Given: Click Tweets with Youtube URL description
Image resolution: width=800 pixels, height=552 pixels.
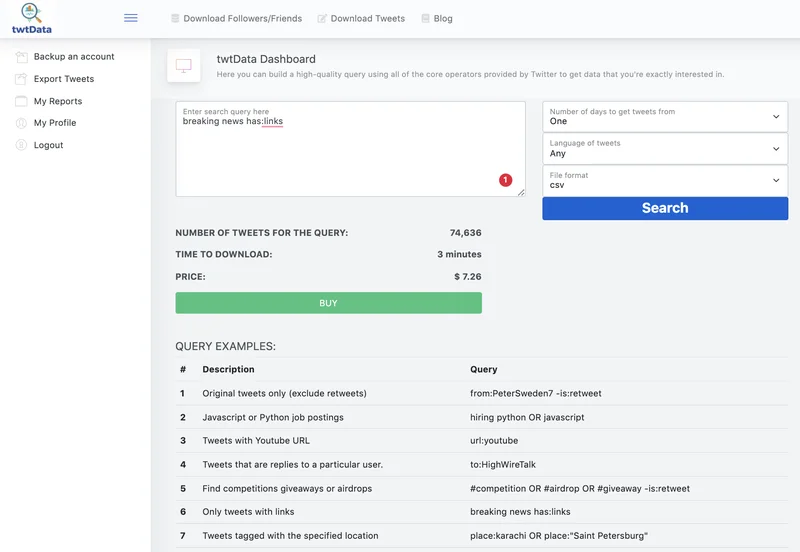Looking at the screenshot, I should point(256,441).
